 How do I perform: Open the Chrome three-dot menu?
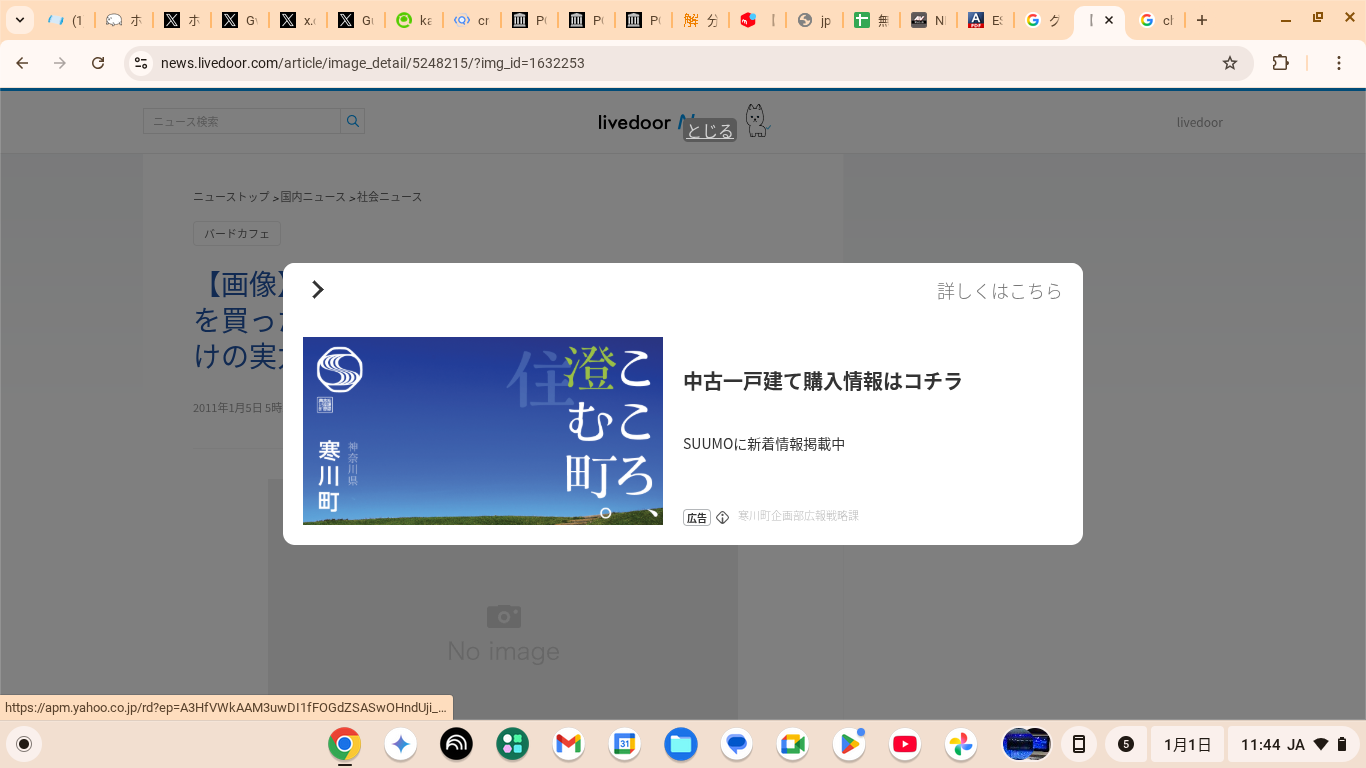coord(1338,63)
